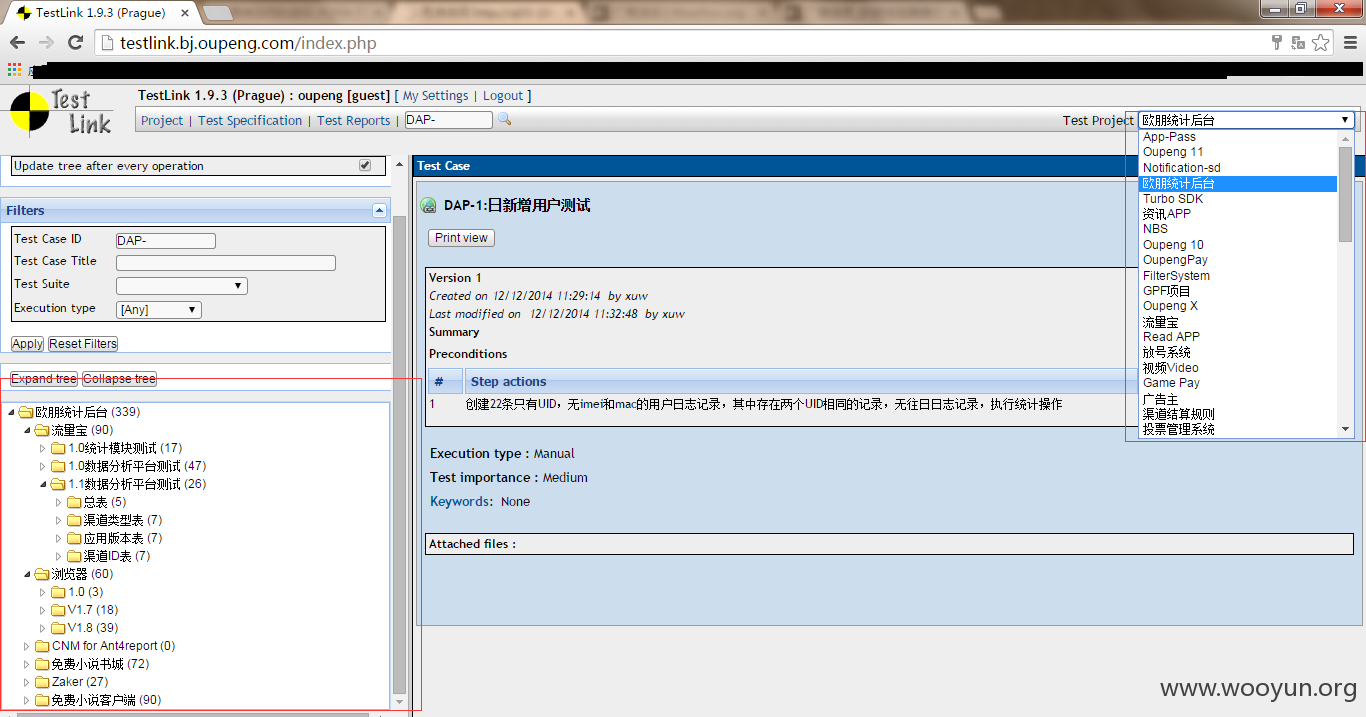Screen dimensions: 1366x717
Task: Click Reset Filters button
Action: click(x=83, y=344)
